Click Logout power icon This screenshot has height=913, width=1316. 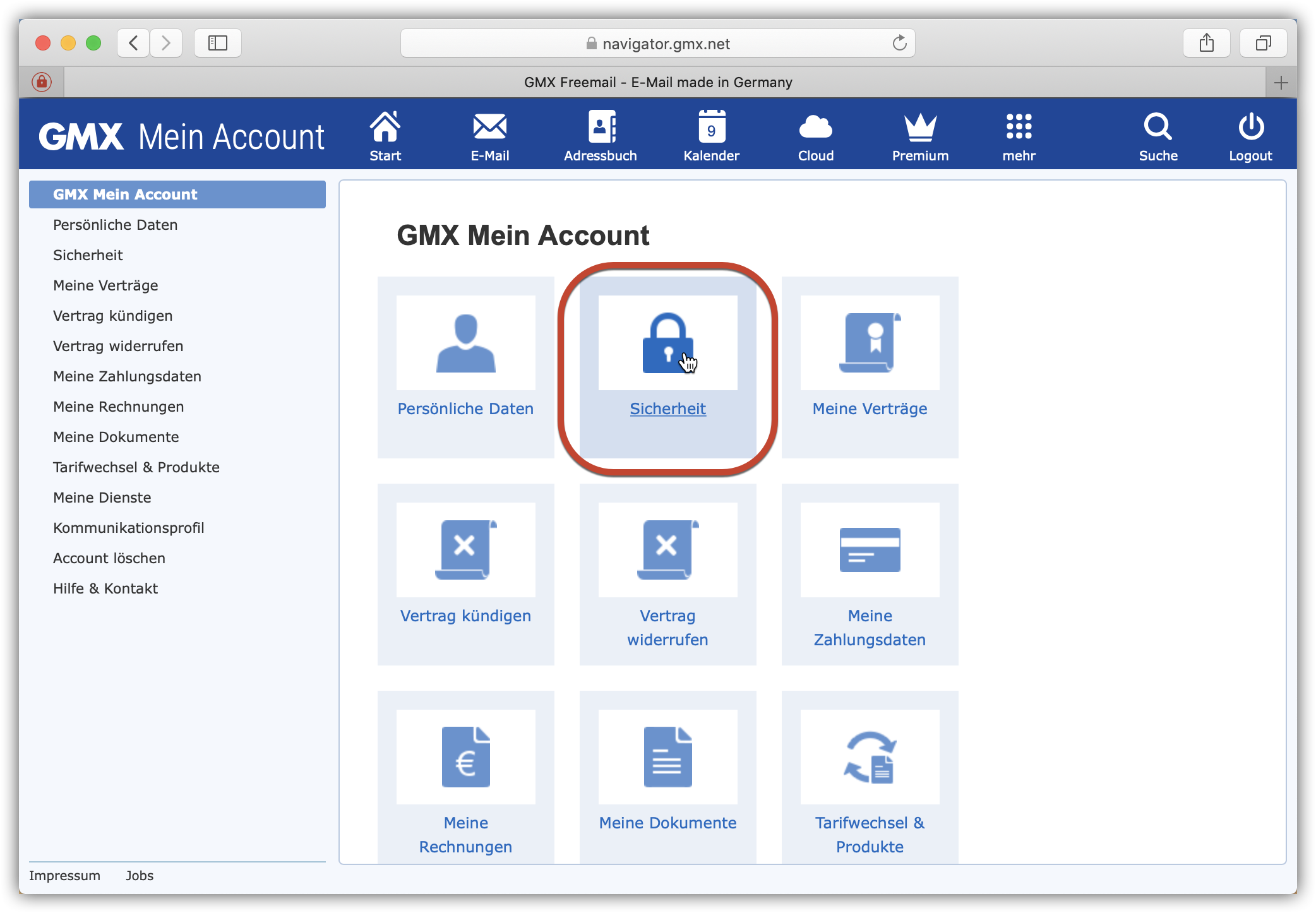pyautogui.click(x=1250, y=127)
